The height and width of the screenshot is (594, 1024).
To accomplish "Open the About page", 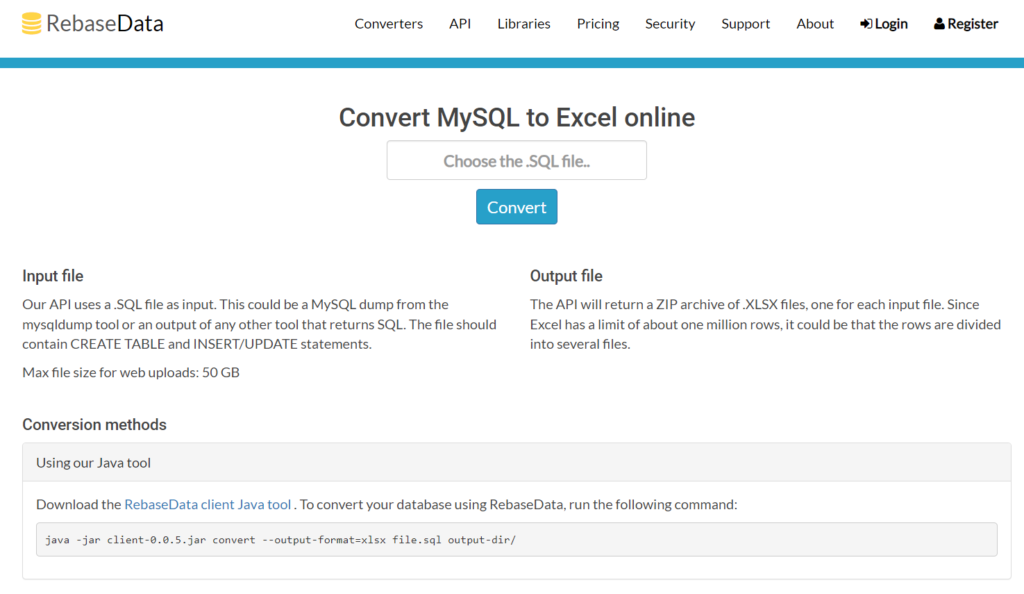I will click(x=815, y=23).
